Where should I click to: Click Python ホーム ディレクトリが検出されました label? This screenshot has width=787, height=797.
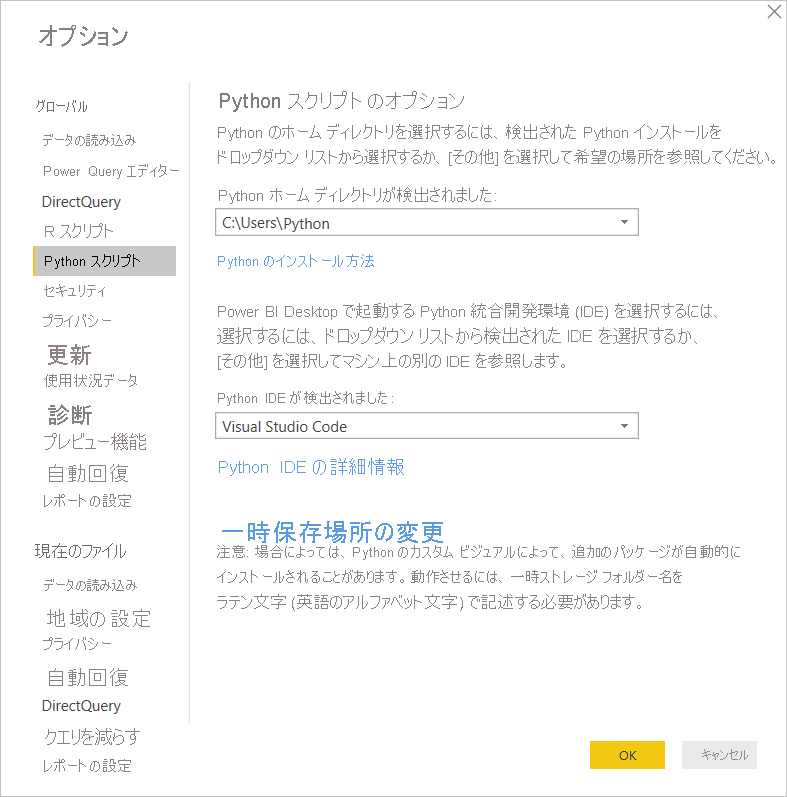(357, 195)
